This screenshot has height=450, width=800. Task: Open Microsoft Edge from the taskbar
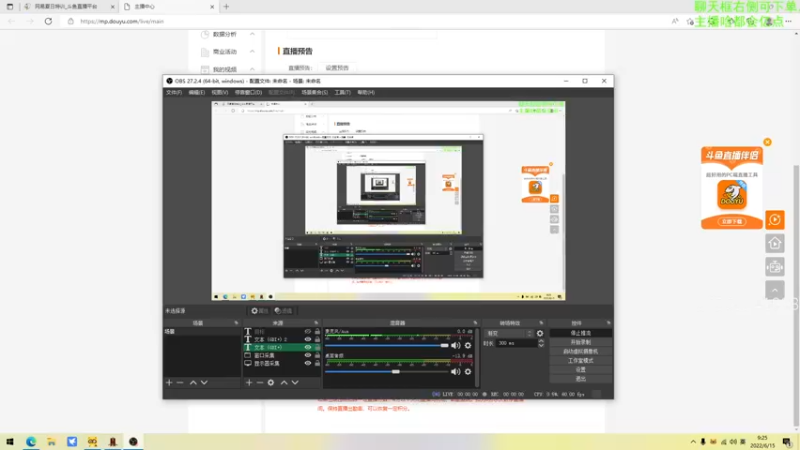31,441
